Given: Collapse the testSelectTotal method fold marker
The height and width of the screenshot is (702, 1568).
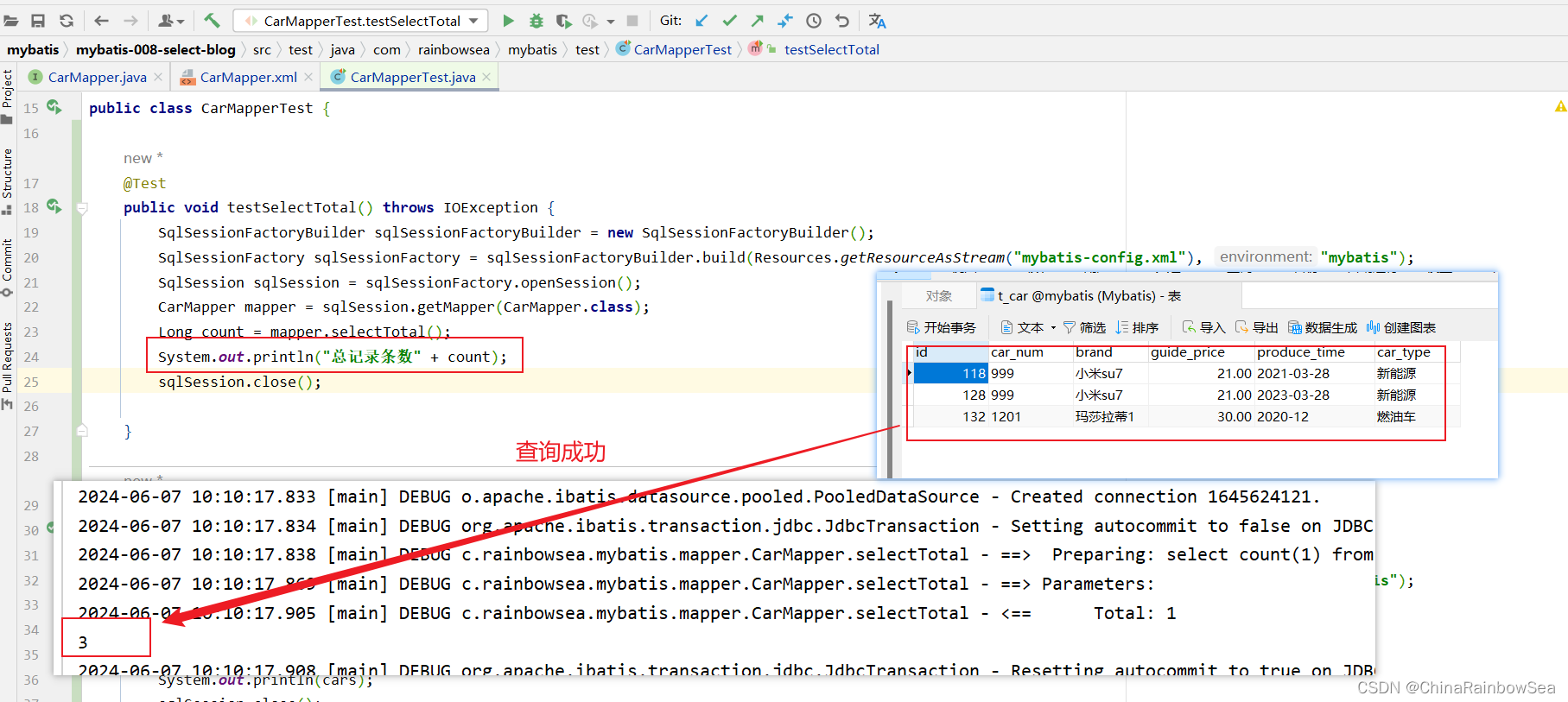Looking at the screenshot, I should 83,208.
